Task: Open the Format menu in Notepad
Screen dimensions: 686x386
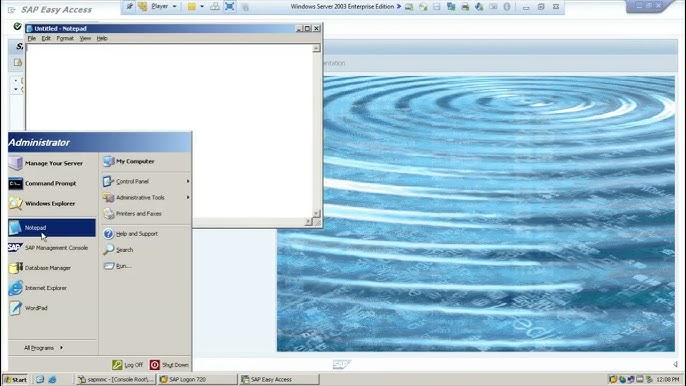Action: 65,39
